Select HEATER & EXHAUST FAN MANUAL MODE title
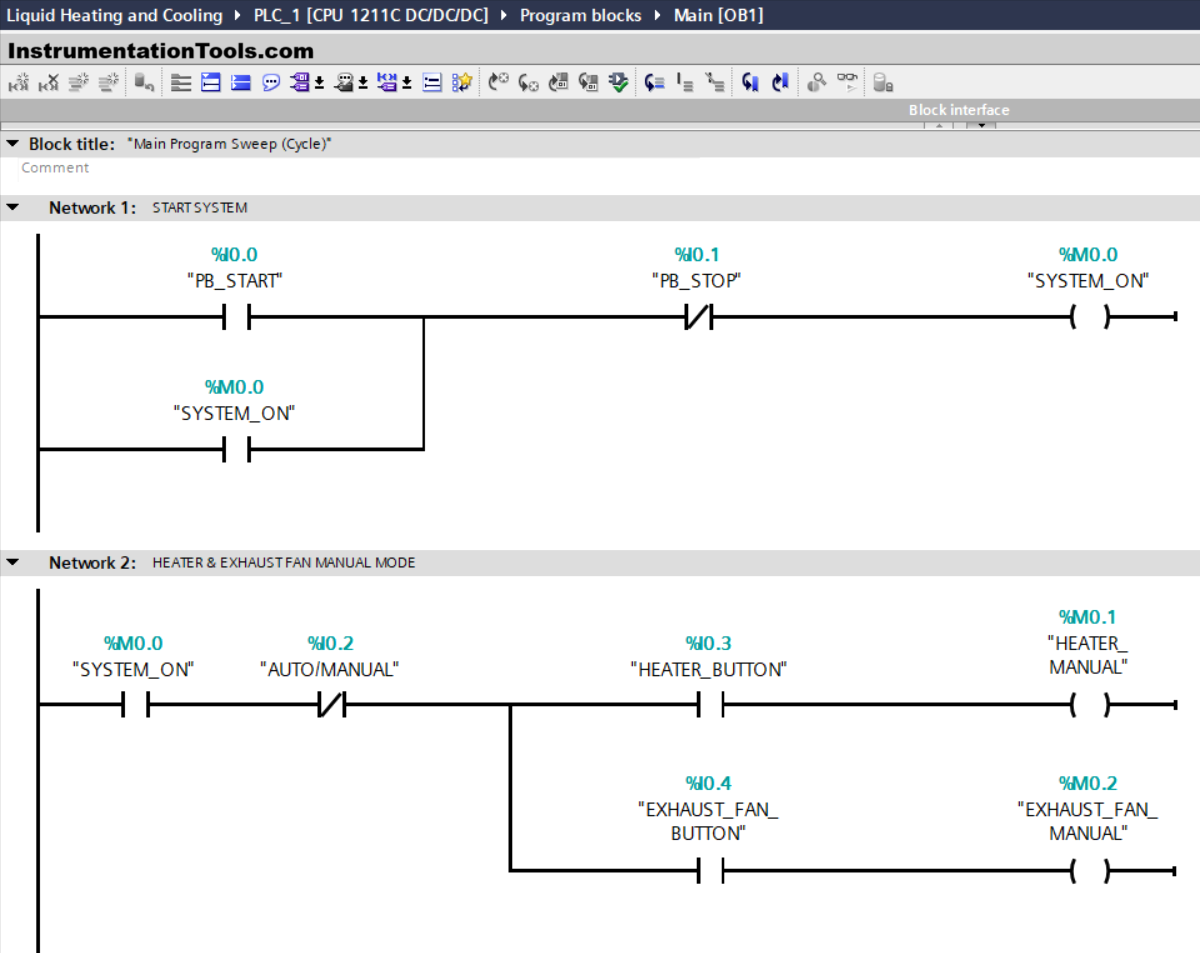Screen dimensions: 1200x953 [284, 563]
